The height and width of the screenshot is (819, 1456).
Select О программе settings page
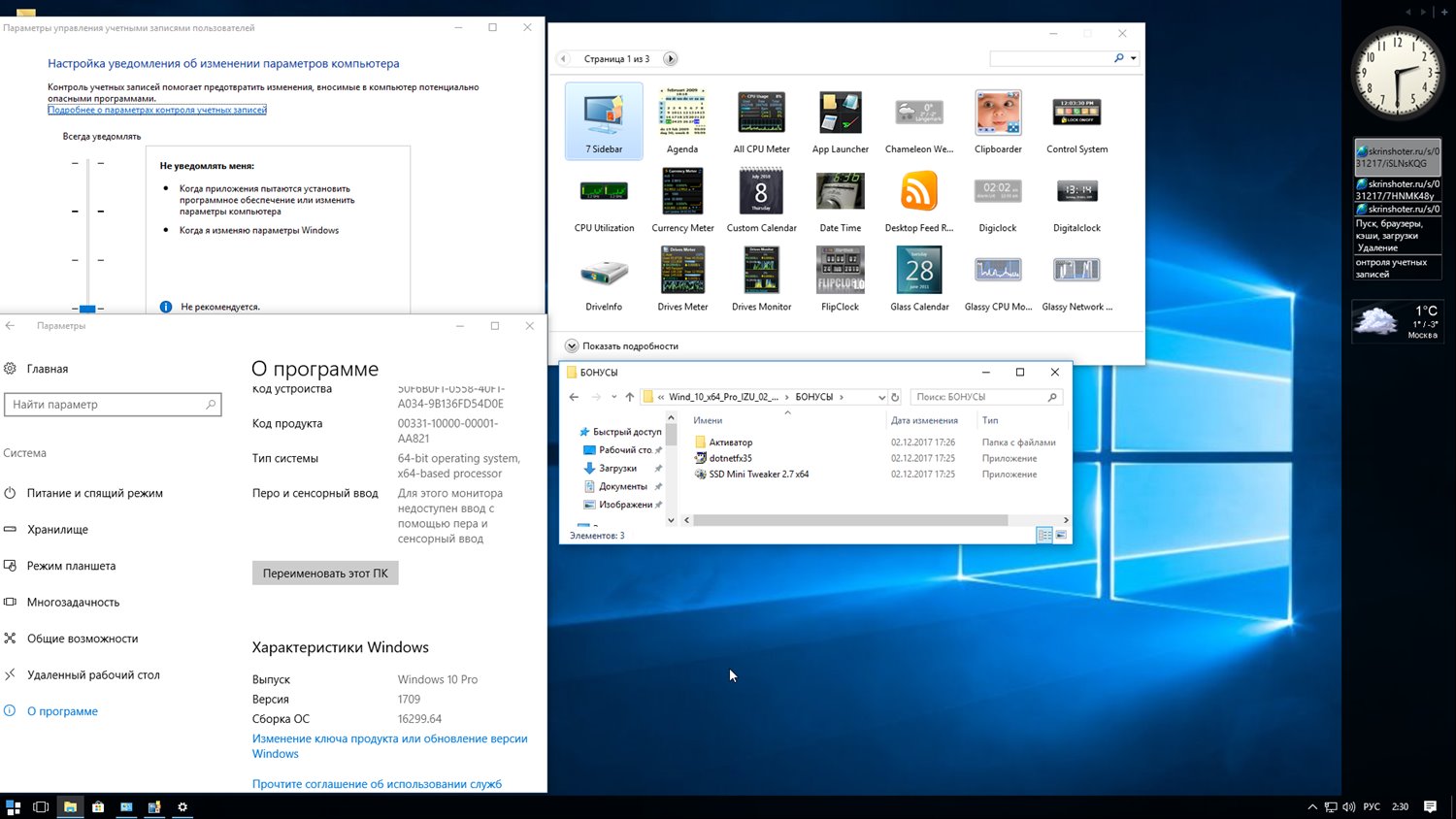tap(51, 711)
